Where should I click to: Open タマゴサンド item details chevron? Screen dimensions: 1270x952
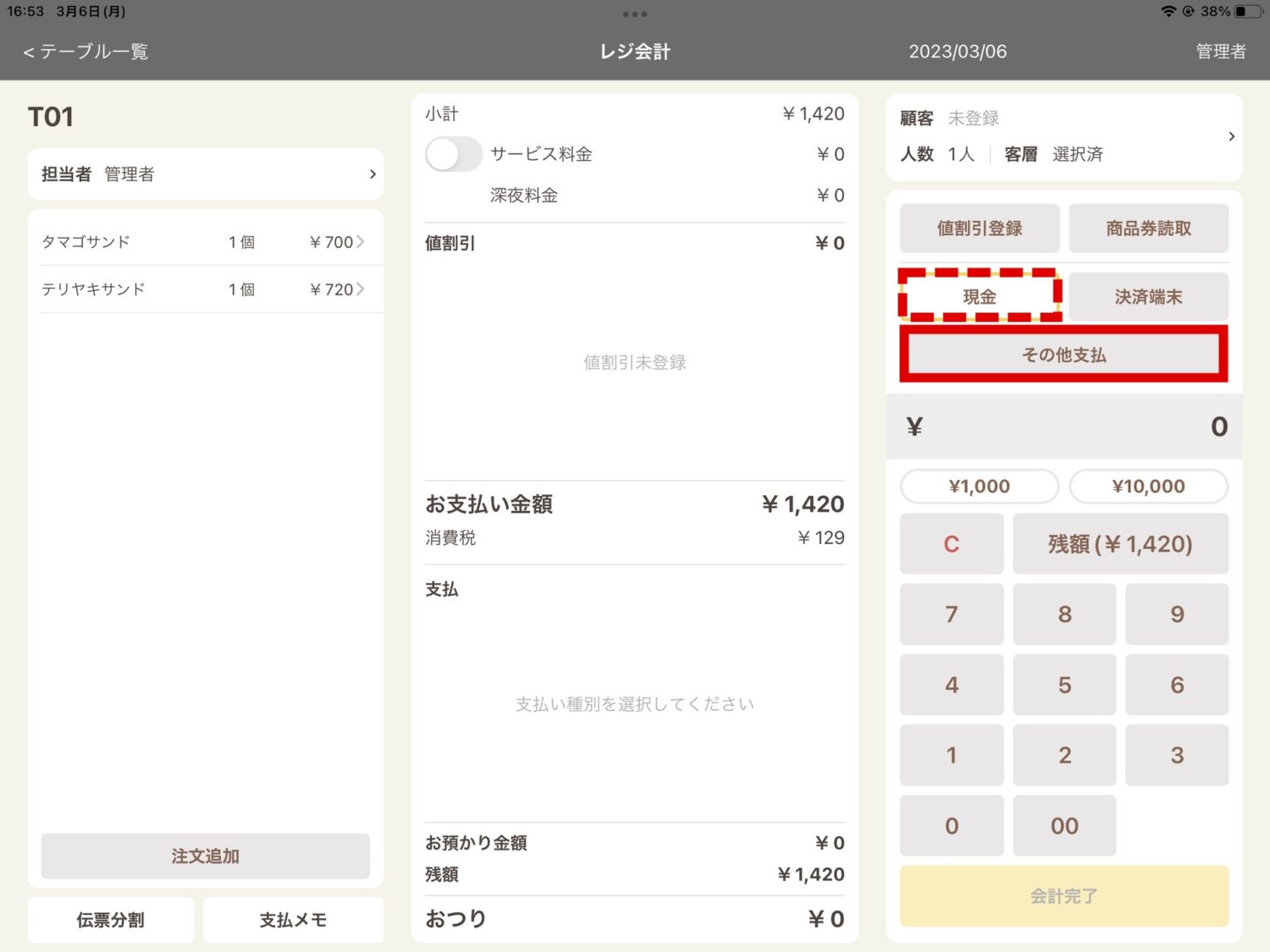(x=361, y=242)
